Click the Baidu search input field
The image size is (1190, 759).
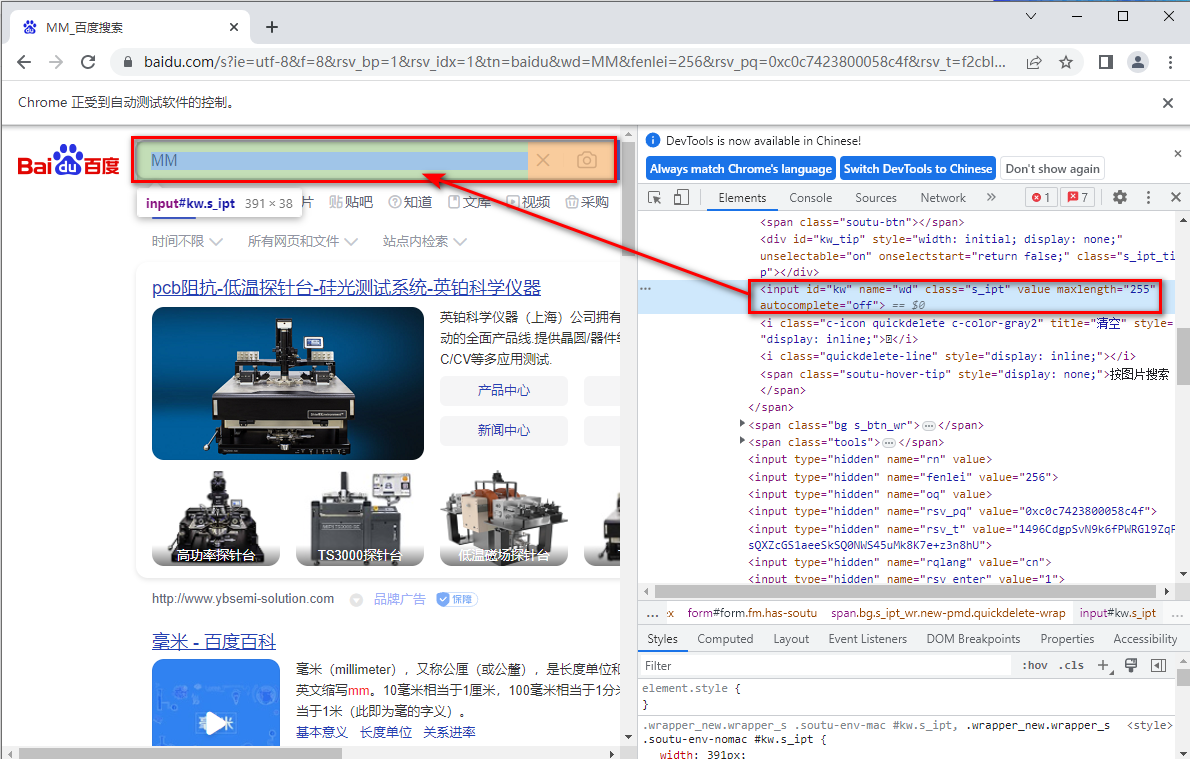click(x=338, y=160)
